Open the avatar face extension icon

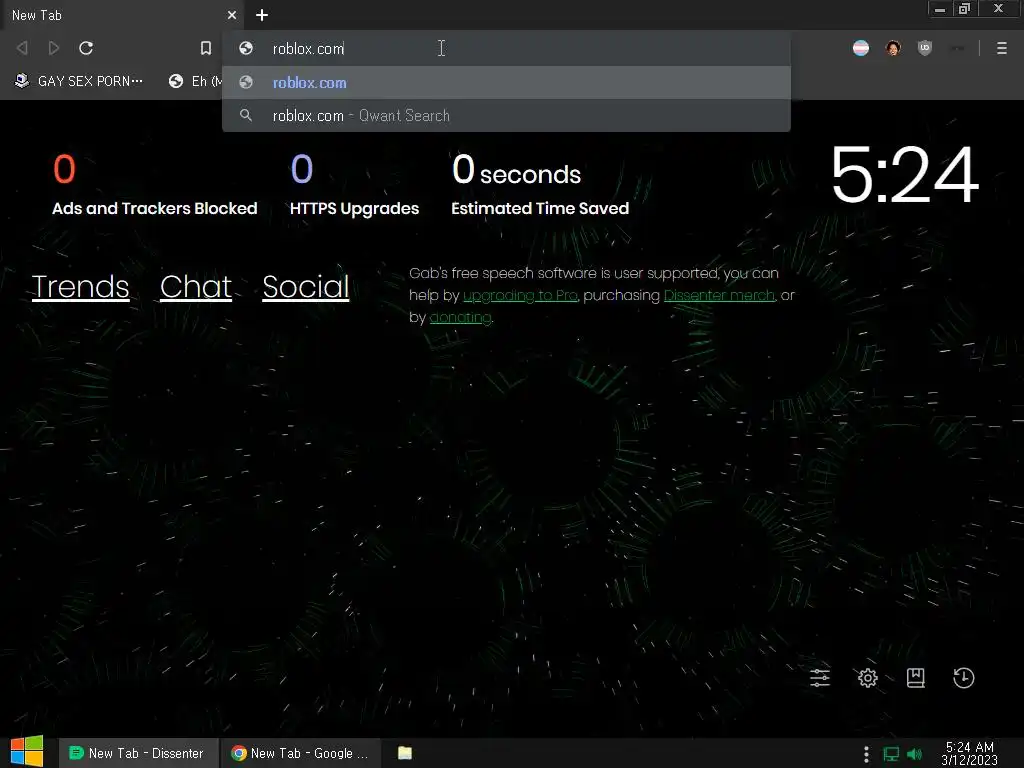coord(893,48)
